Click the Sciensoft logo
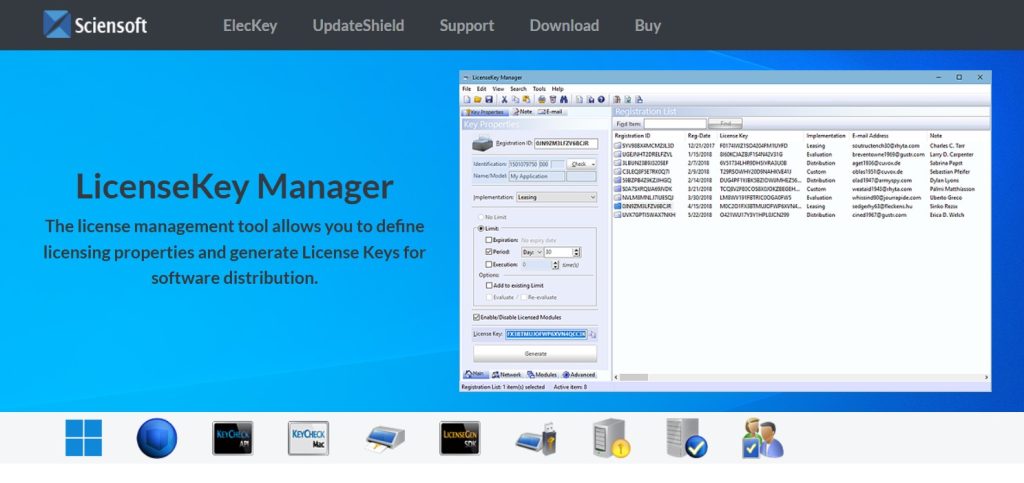The height and width of the screenshot is (483, 1024). click(x=95, y=25)
